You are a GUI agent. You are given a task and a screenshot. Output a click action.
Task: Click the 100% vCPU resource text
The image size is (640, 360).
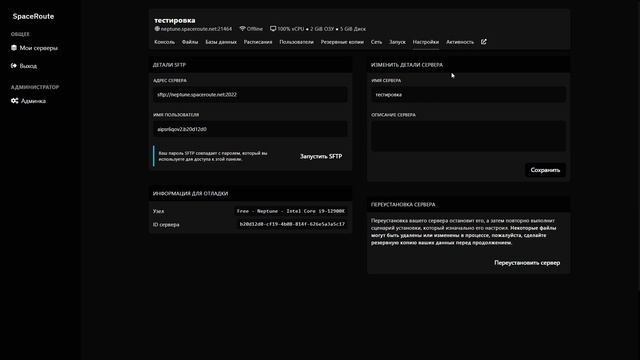pos(291,29)
